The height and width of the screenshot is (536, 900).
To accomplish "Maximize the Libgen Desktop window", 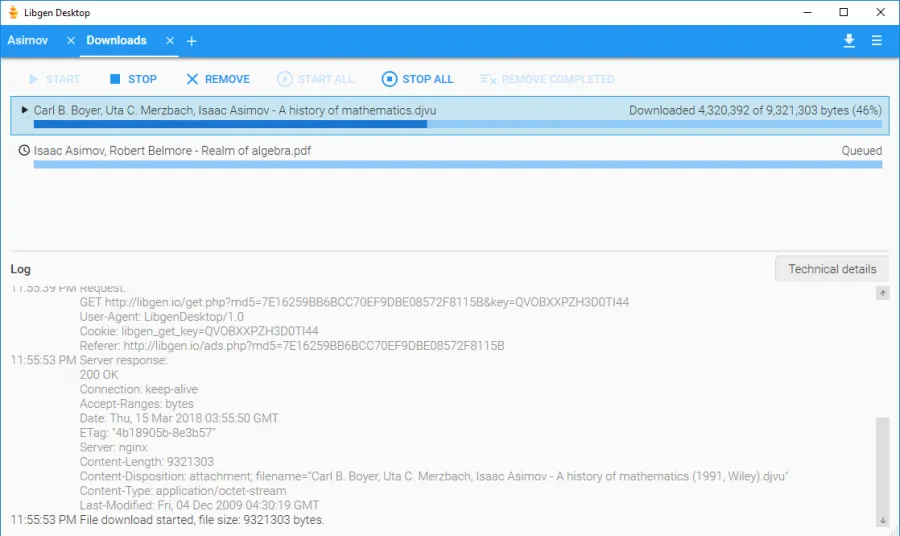I will coord(843,12).
